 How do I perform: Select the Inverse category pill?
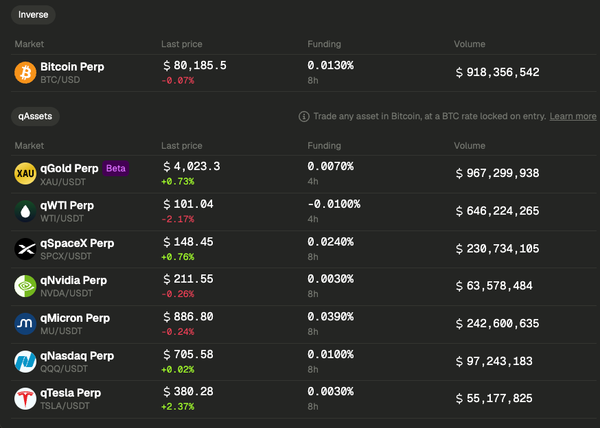(33, 15)
